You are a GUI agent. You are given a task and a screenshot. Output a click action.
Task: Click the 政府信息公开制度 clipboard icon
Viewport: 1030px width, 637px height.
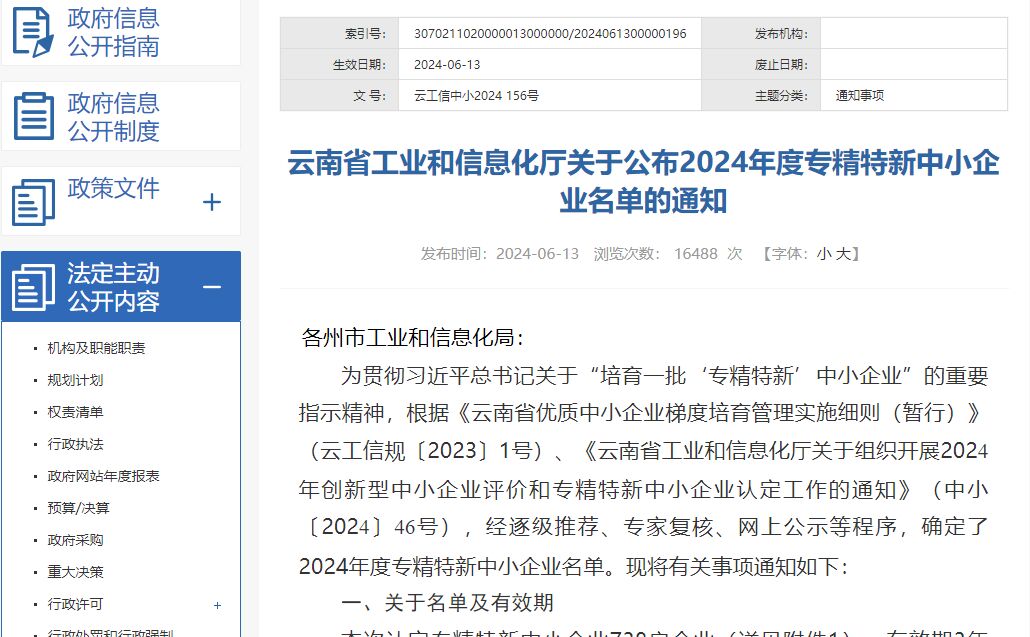click(x=34, y=116)
